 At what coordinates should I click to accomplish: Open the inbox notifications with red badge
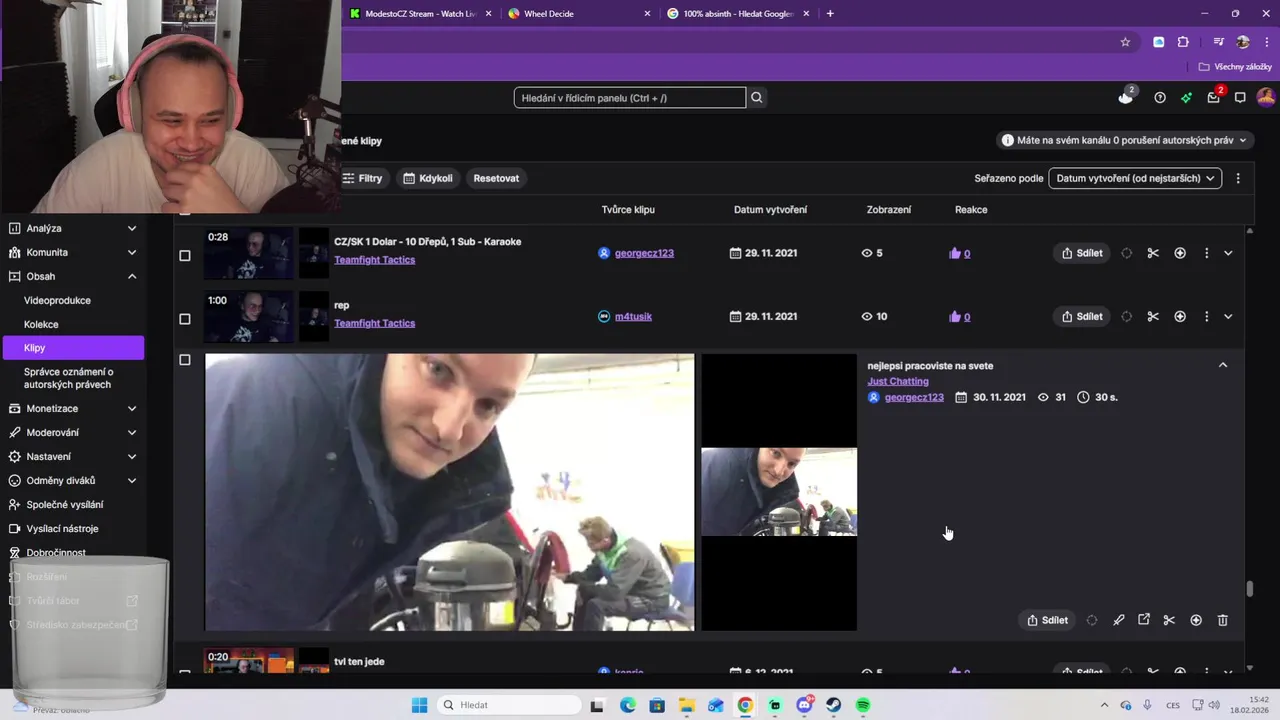[1214, 97]
